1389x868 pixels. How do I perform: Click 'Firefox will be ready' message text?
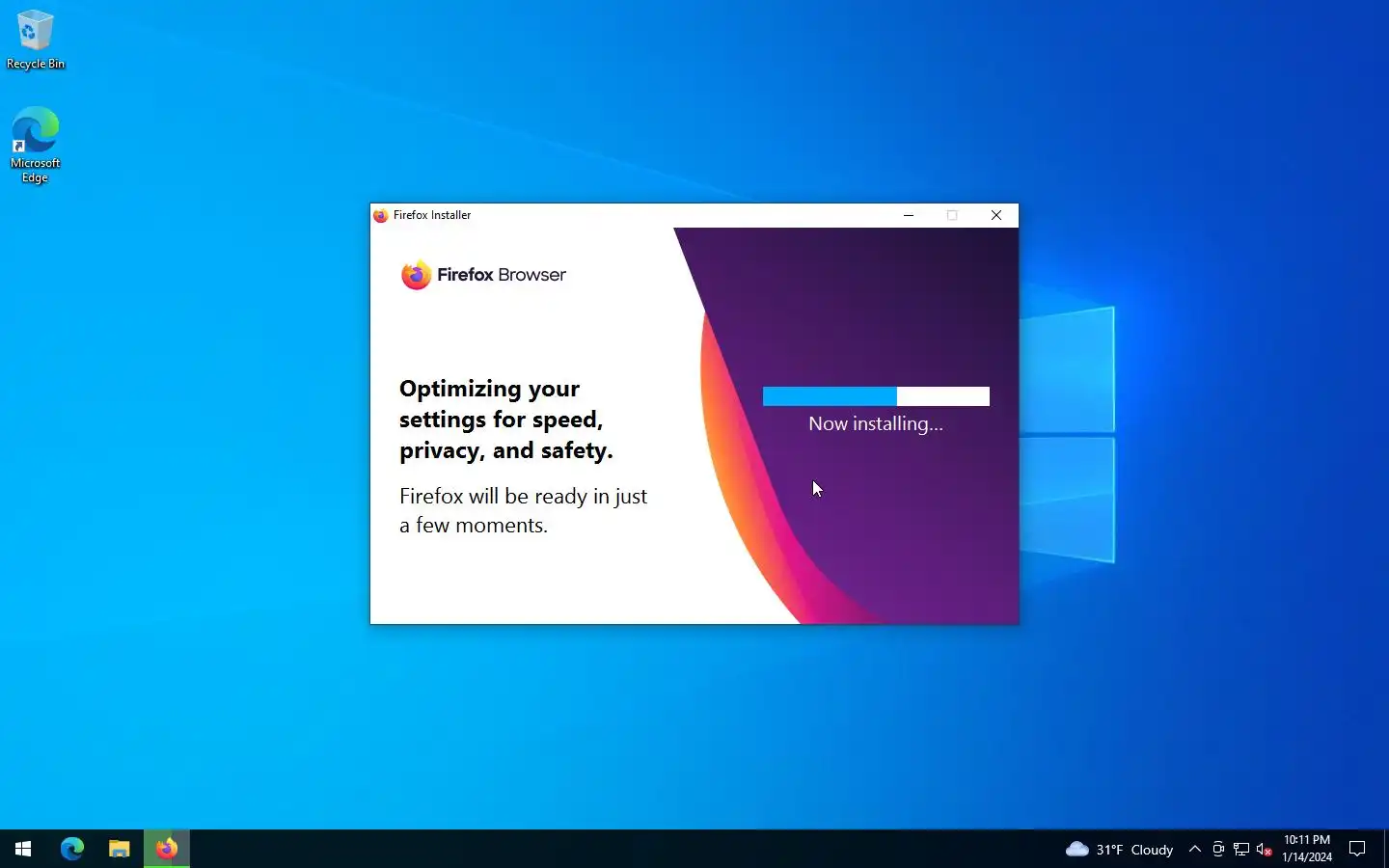point(523,510)
